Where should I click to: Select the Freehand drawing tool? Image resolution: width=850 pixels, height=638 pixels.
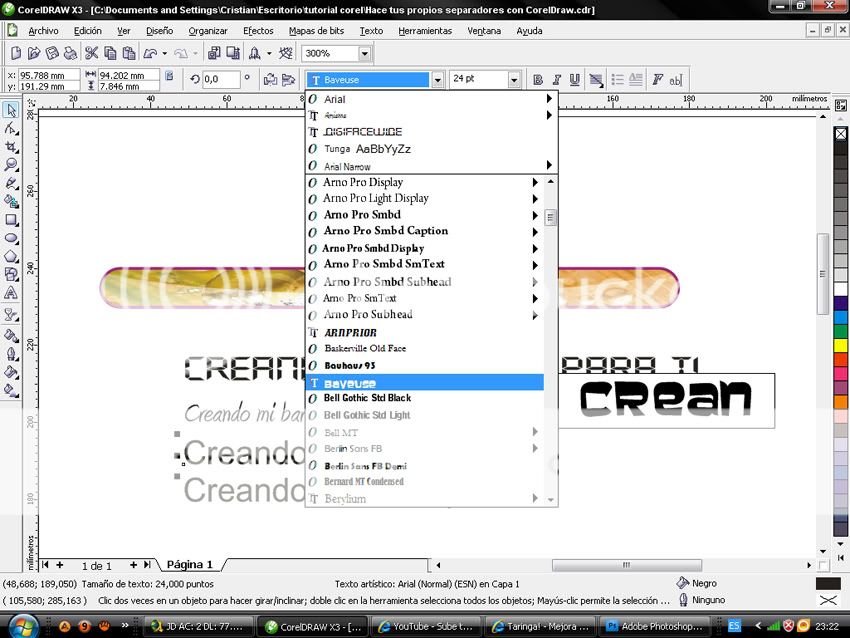click(11, 183)
